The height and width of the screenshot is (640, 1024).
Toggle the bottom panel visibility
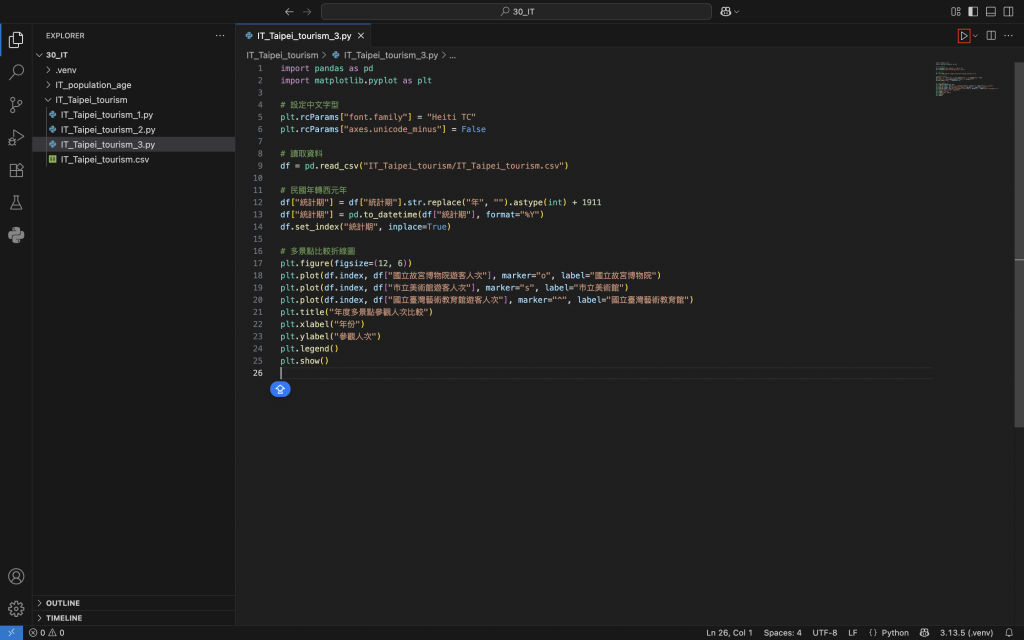point(991,11)
